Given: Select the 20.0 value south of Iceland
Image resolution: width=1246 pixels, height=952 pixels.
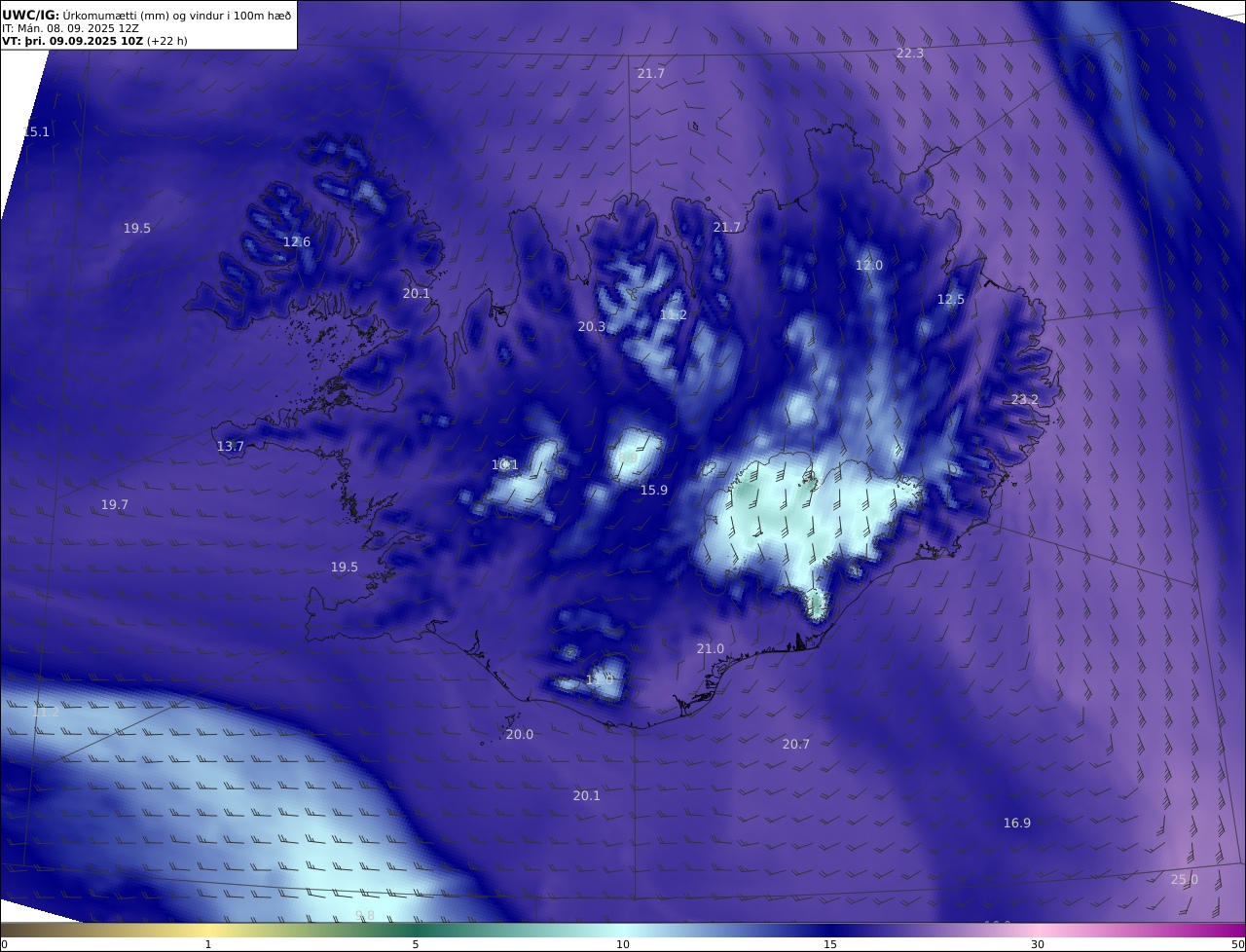Looking at the screenshot, I should tap(519, 734).
